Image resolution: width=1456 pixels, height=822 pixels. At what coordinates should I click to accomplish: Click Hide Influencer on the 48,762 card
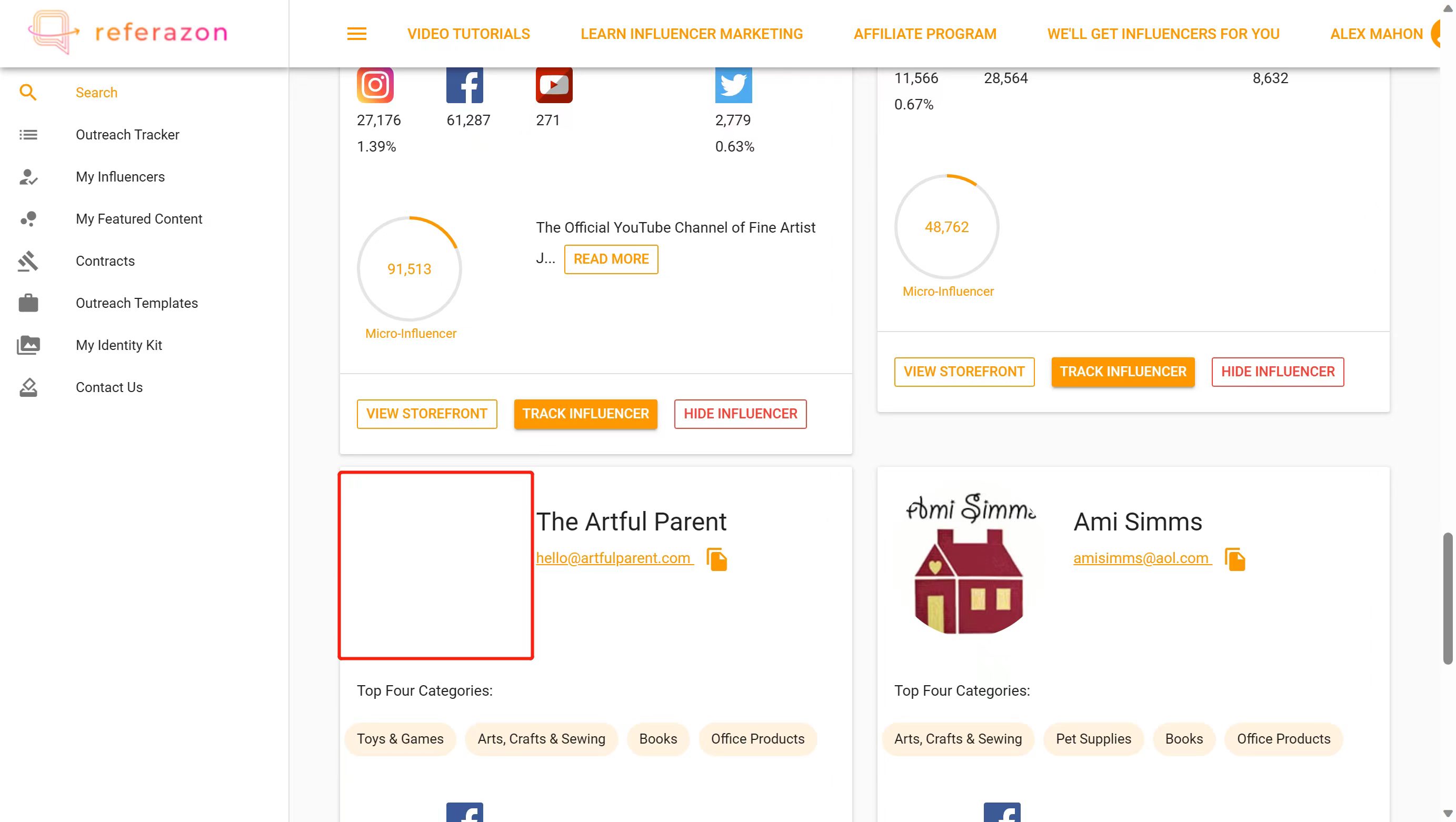[1278, 372]
